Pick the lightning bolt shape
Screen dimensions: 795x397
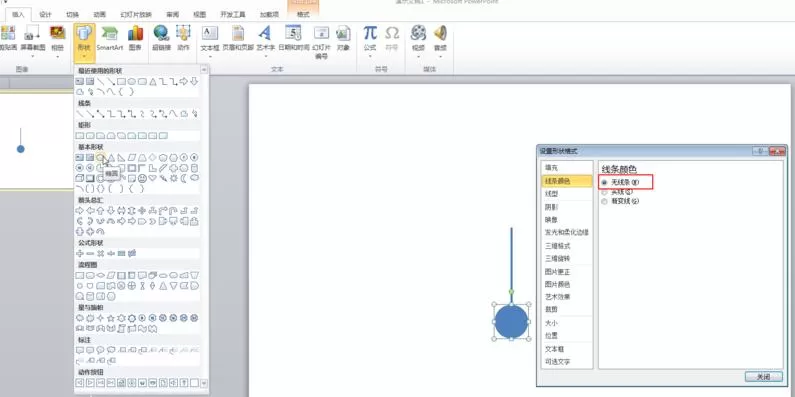pos(163,178)
